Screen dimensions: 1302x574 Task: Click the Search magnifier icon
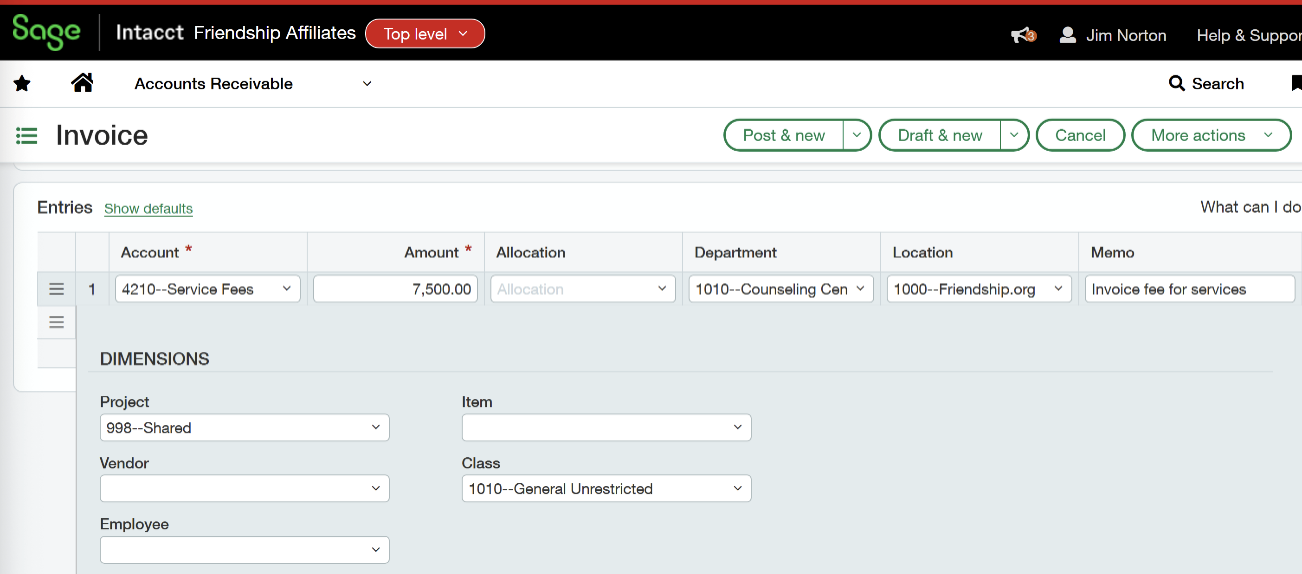(x=1177, y=84)
